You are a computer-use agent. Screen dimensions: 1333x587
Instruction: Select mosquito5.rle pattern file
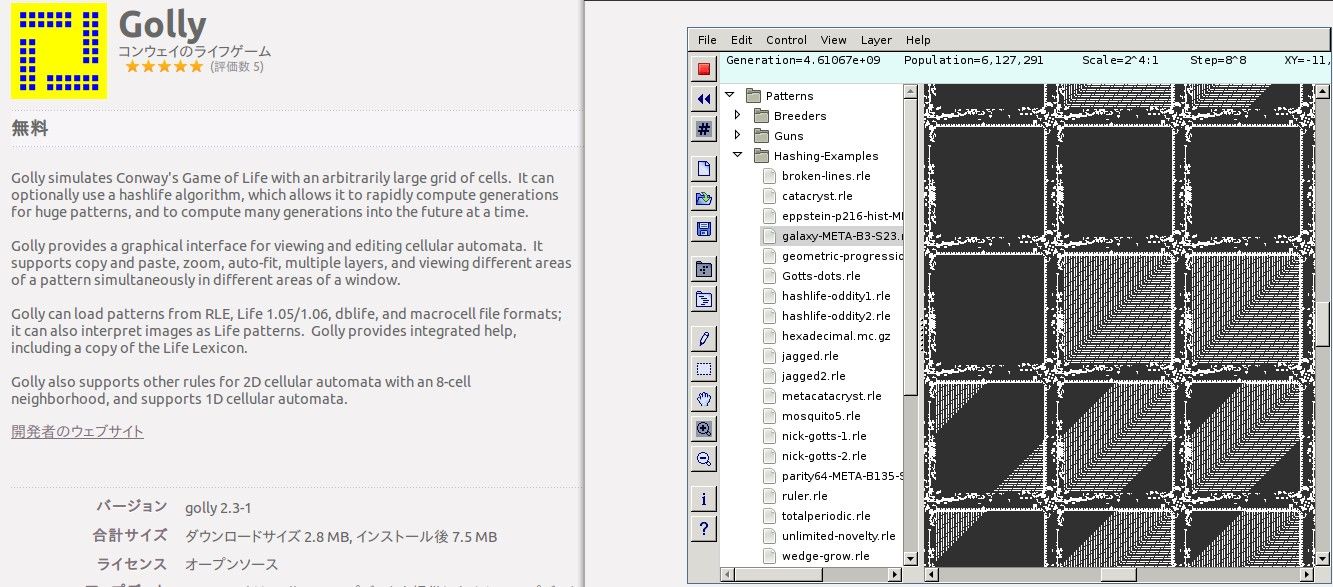[x=821, y=416]
